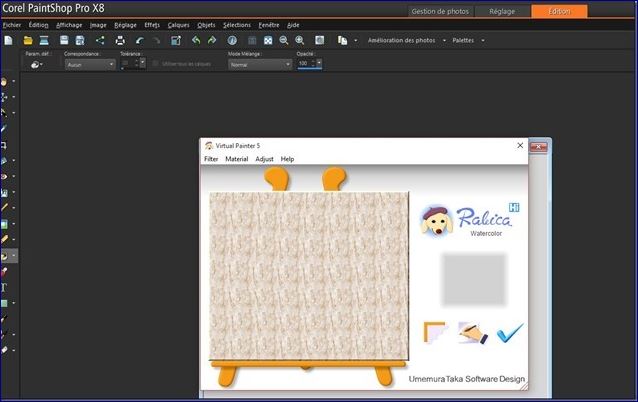Open the Calques menu

pyautogui.click(x=178, y=25)
